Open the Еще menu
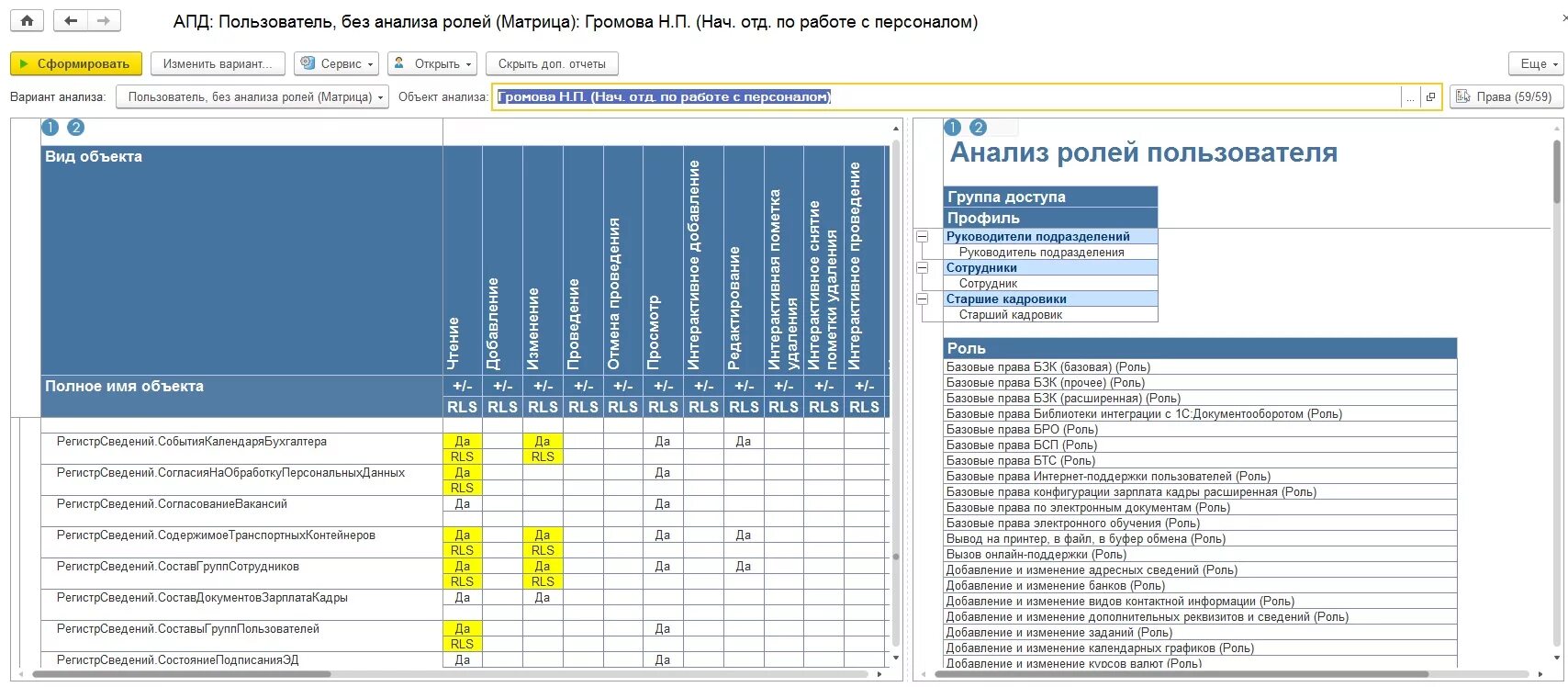The width and height of the screenshot is (1568, 687). [1536, 63]
